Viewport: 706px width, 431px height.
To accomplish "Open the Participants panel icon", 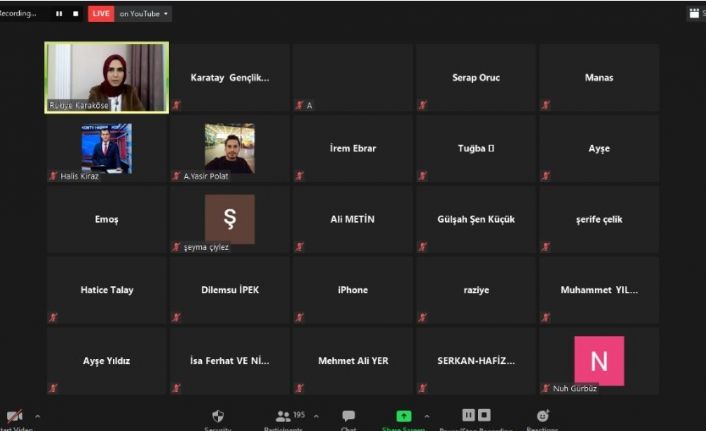I will [x=283, y=416].
